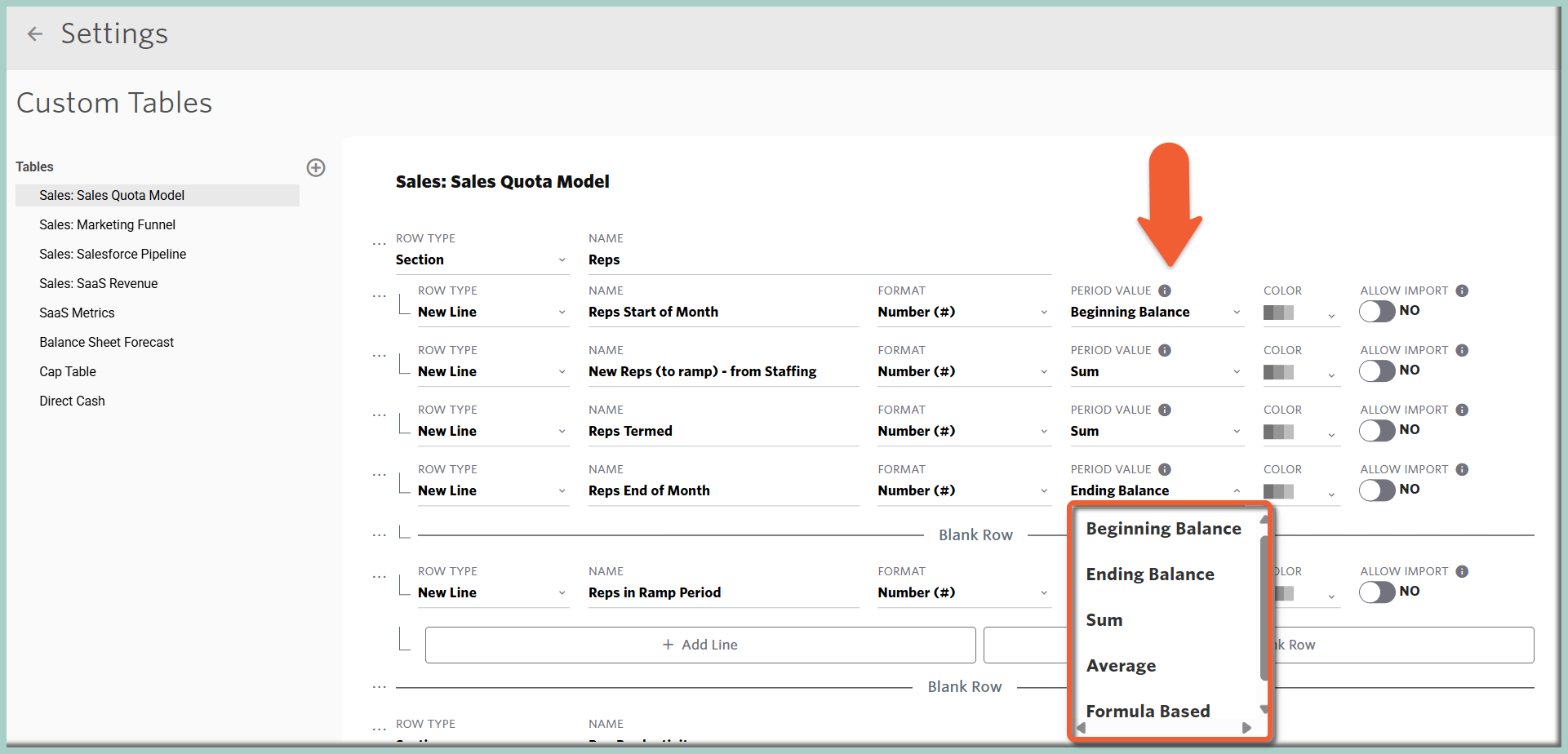
Task: Choose Formula Based in the dropdown list
Action: [x=1148, y=712]
